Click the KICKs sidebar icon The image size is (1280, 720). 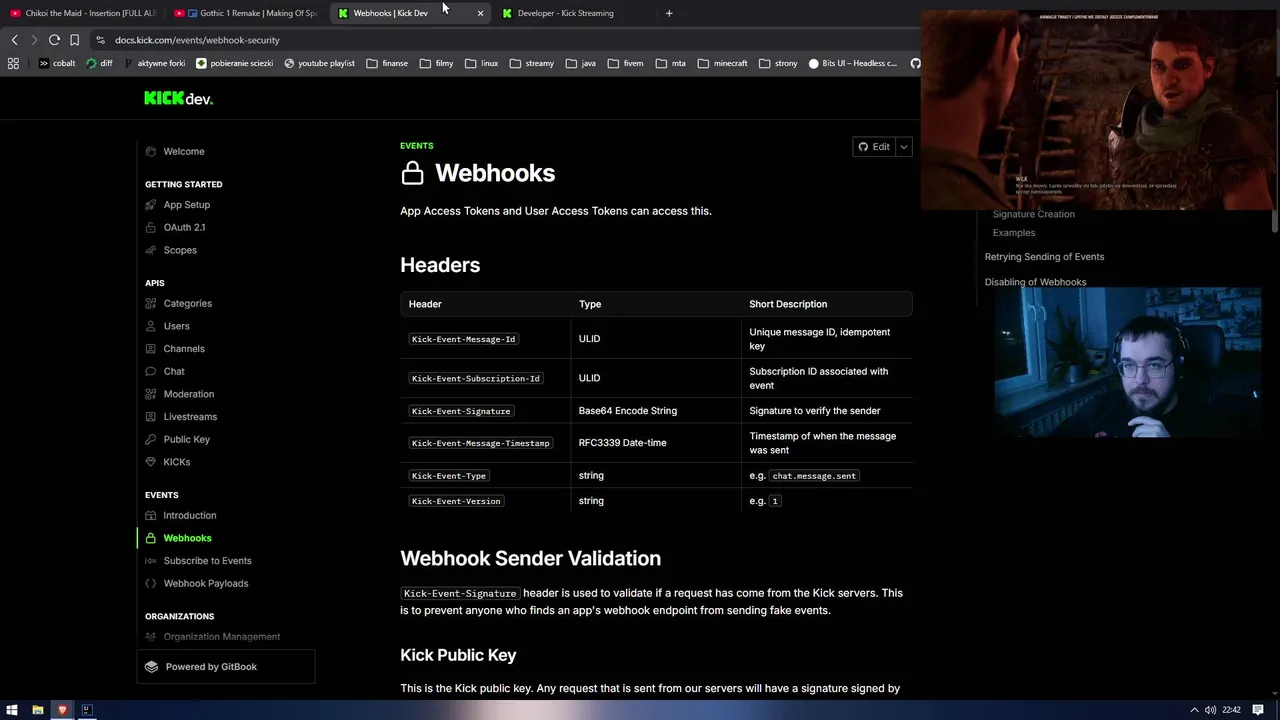click(151, 462)
